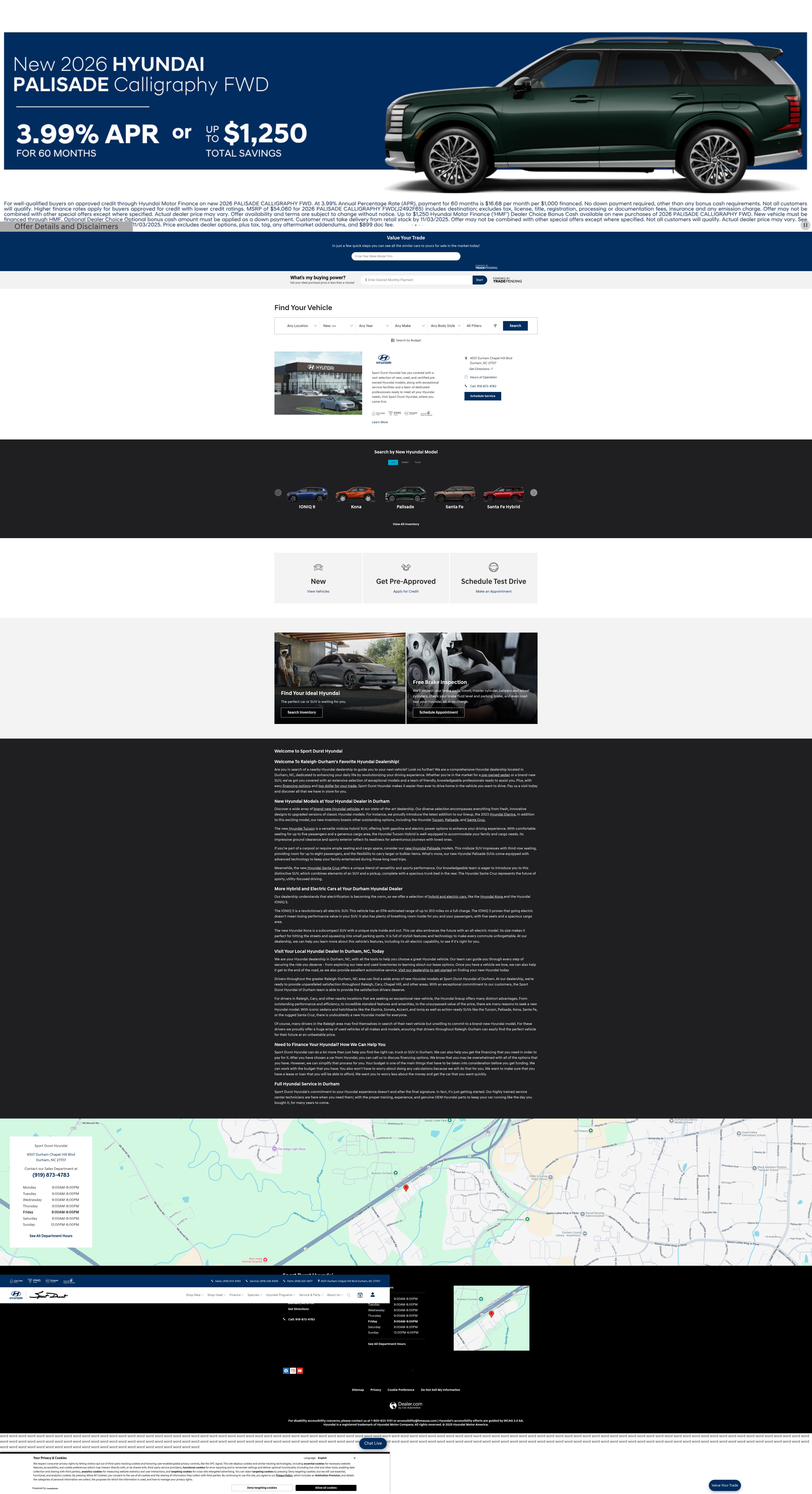Select the Palisade model thumbnail
The width and height of the screenshot is (812, 1494).
point(405,495)
